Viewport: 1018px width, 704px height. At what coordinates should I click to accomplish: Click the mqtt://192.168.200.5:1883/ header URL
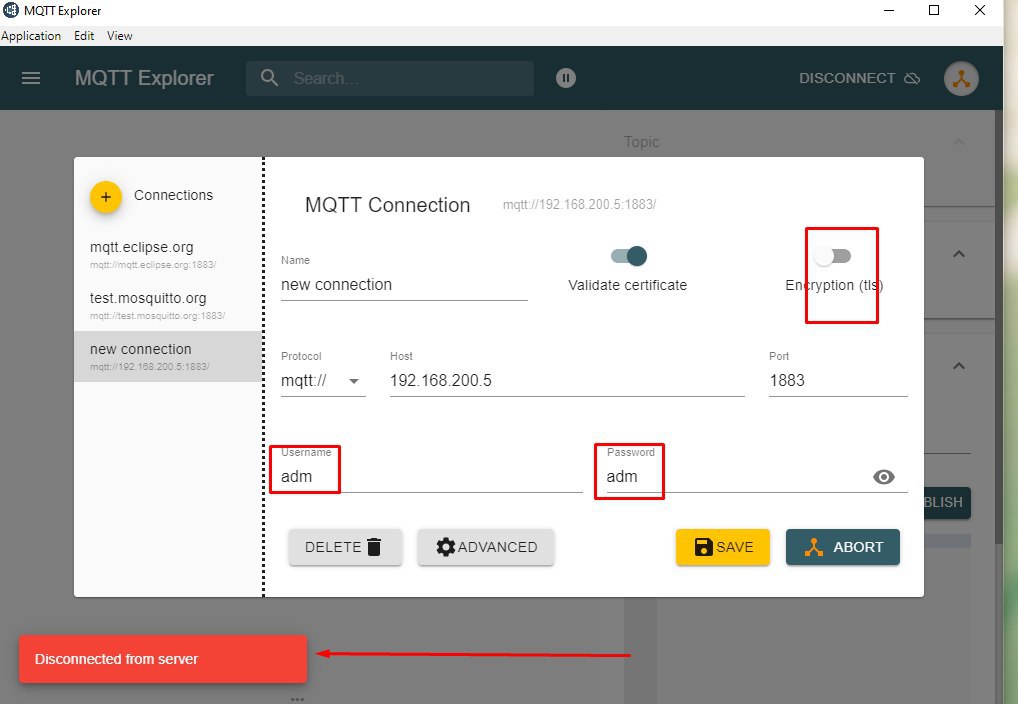579,205
